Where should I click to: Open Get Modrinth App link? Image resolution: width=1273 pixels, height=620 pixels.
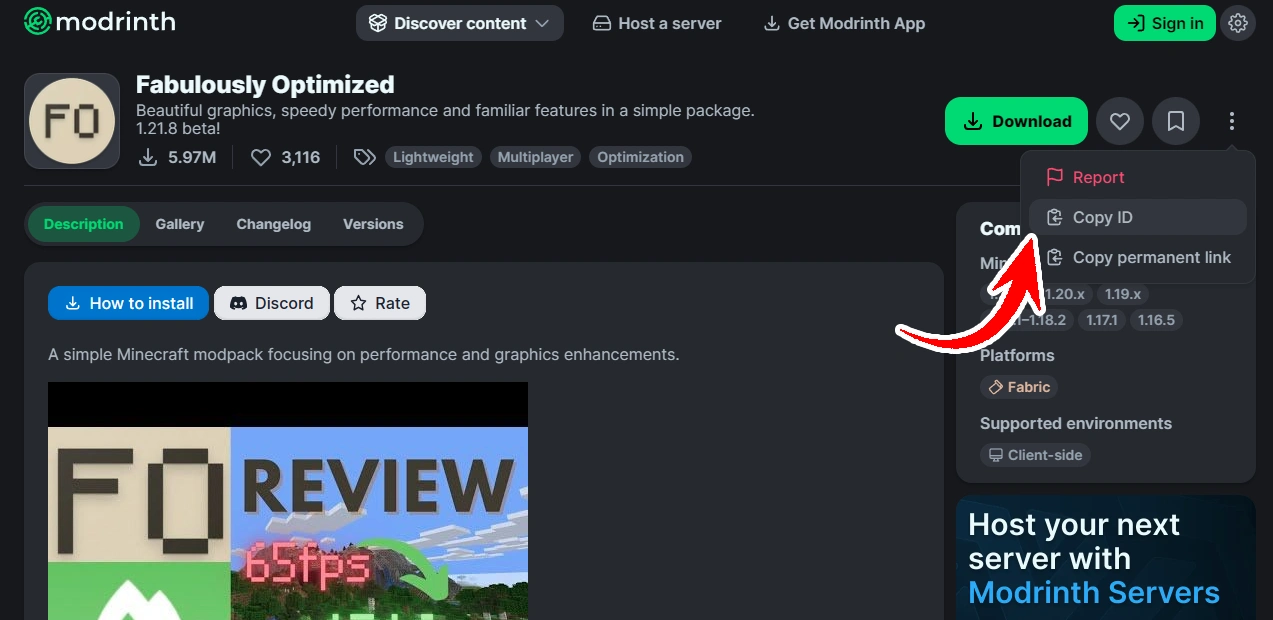pyautogui.click(x=844, y=23)
